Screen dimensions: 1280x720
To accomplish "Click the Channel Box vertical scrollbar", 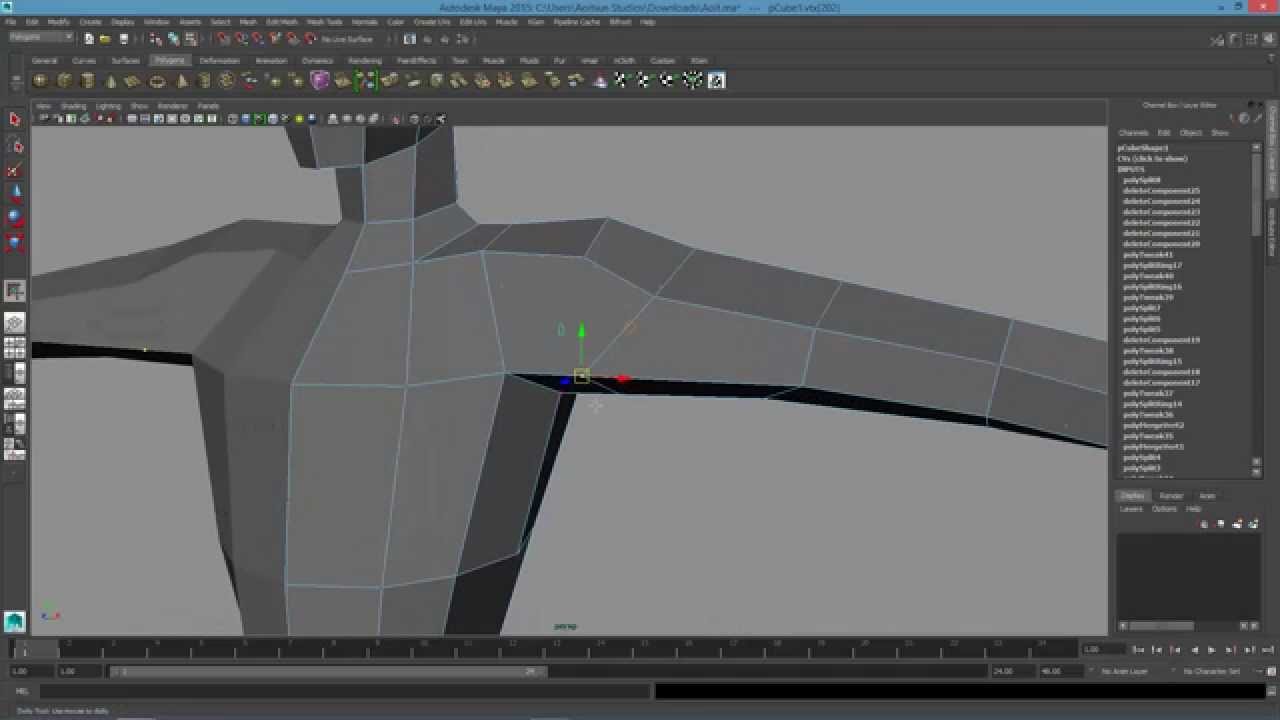I will tap(1257, 195).
